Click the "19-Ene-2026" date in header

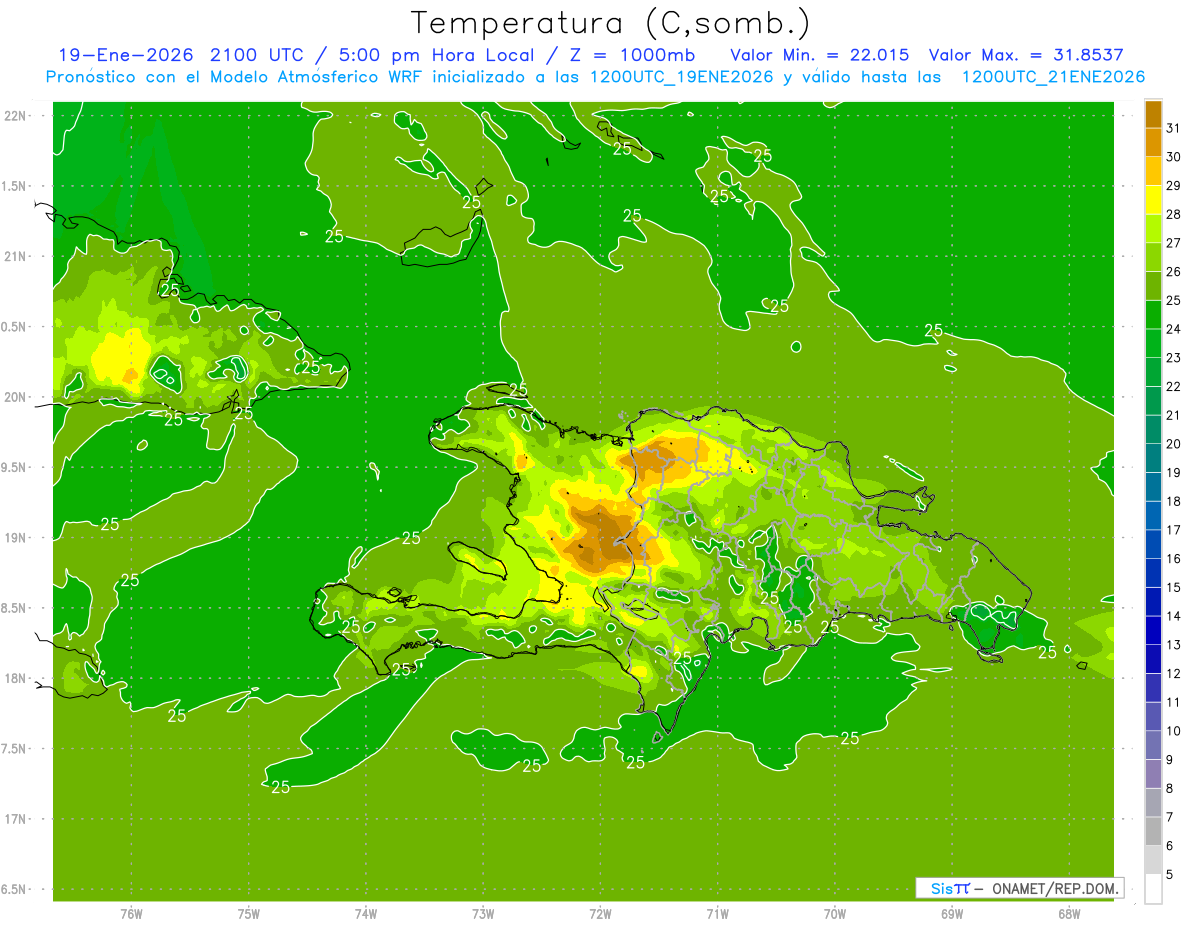tap(124, 55)
